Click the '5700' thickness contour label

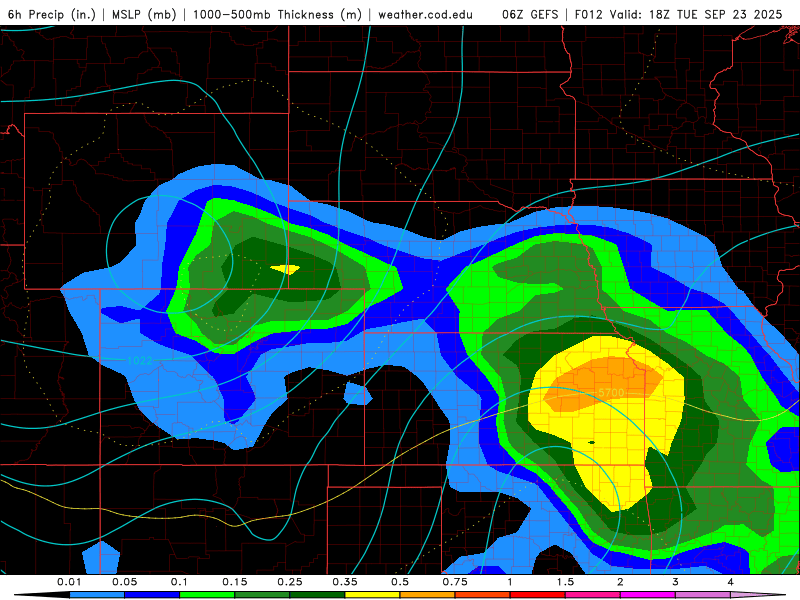tap(611, 392)
